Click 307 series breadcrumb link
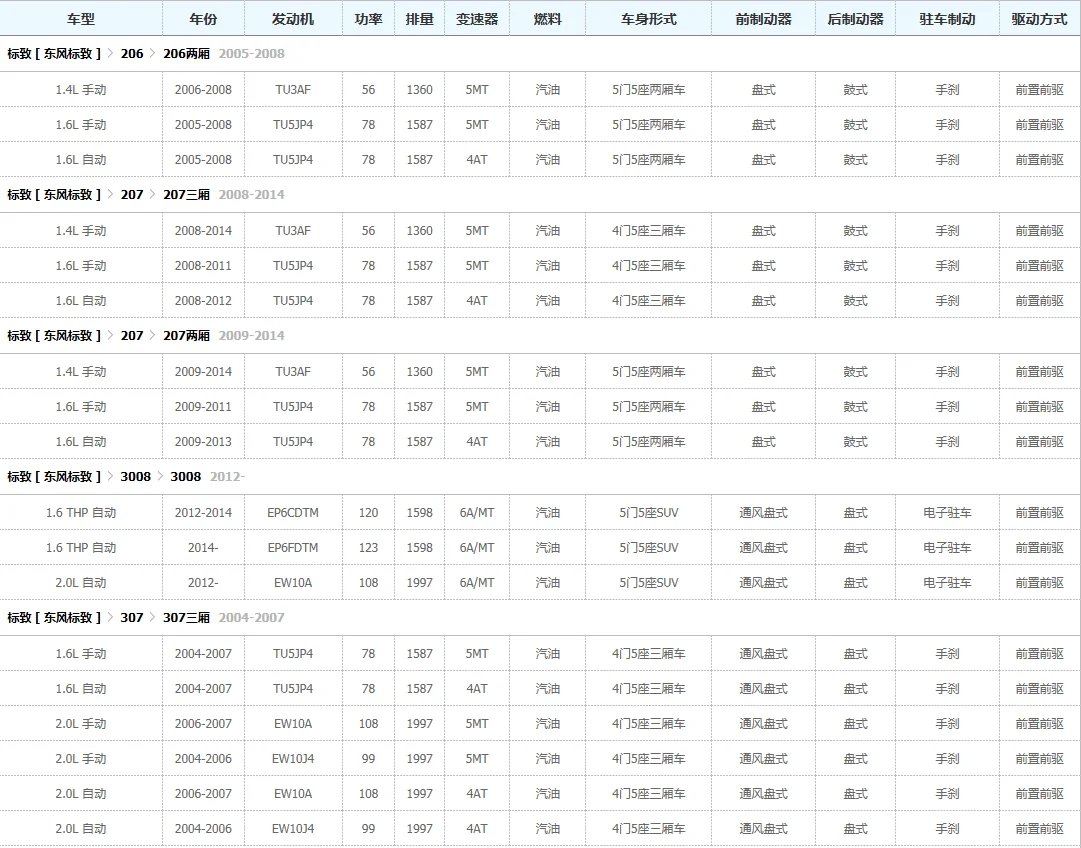 click(132, 618)
